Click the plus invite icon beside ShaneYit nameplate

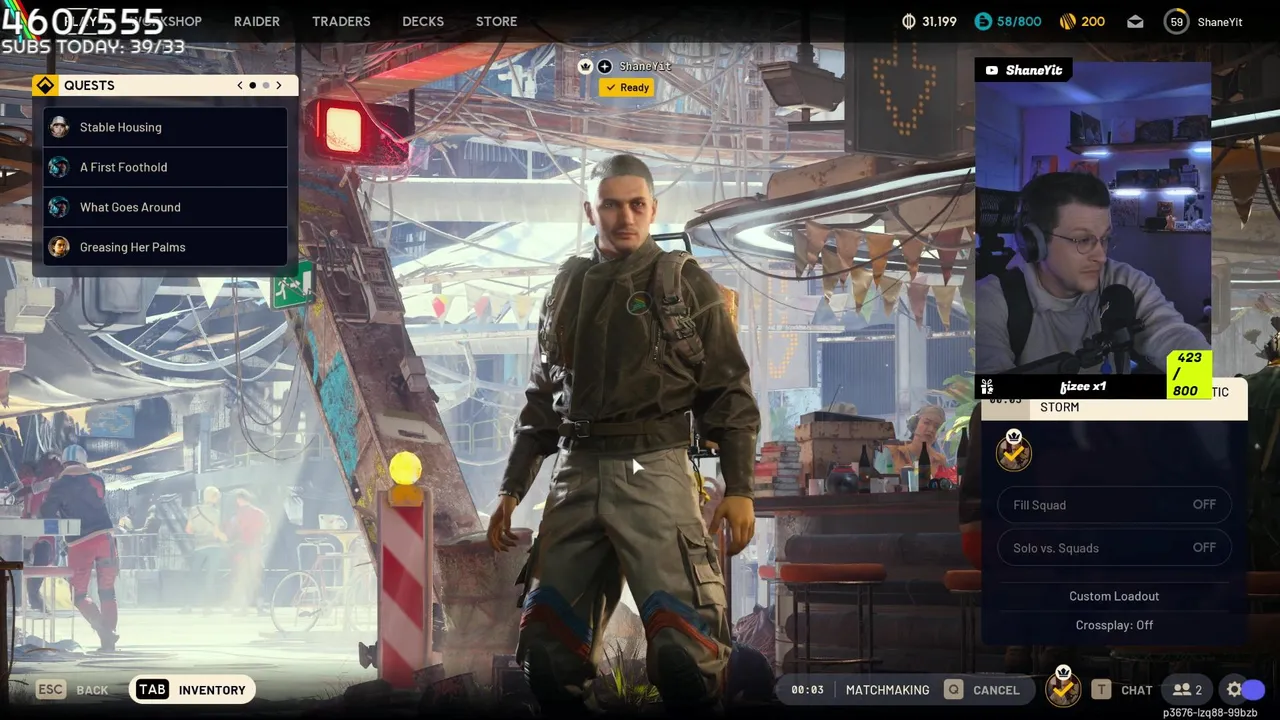tap(604, 66)
